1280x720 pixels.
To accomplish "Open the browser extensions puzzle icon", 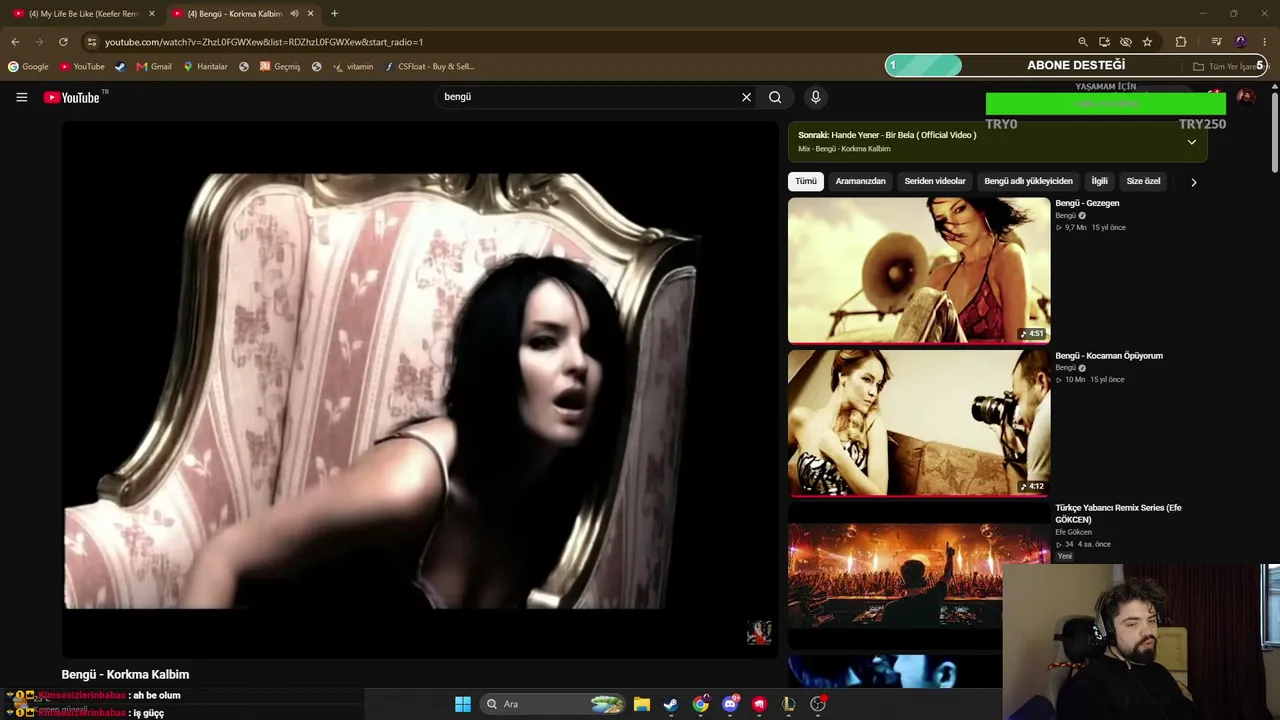I will (1181, 42).
